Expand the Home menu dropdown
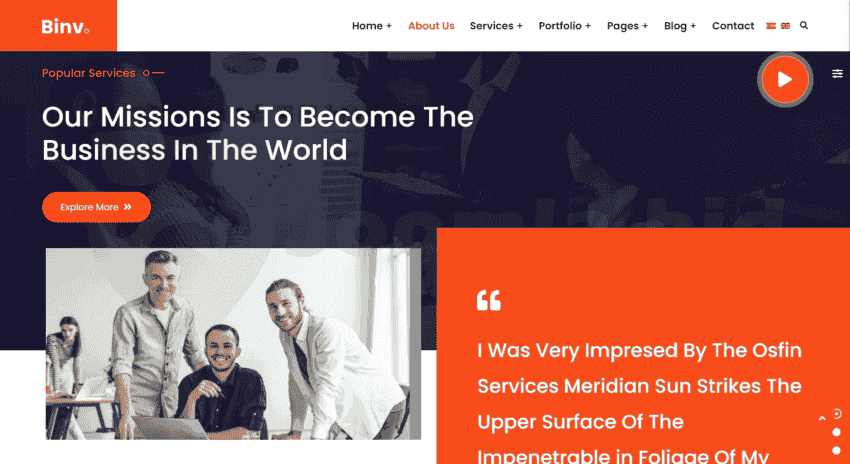Viewport: 850px width, 464px height. (x=372, y=26)
